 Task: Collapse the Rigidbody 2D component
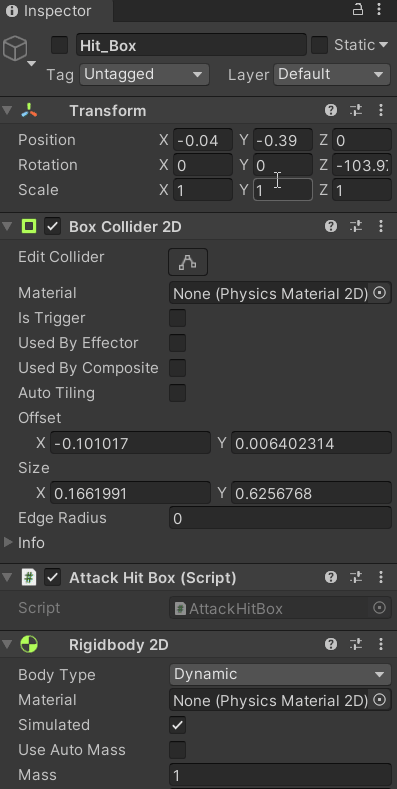pos(7,644)
